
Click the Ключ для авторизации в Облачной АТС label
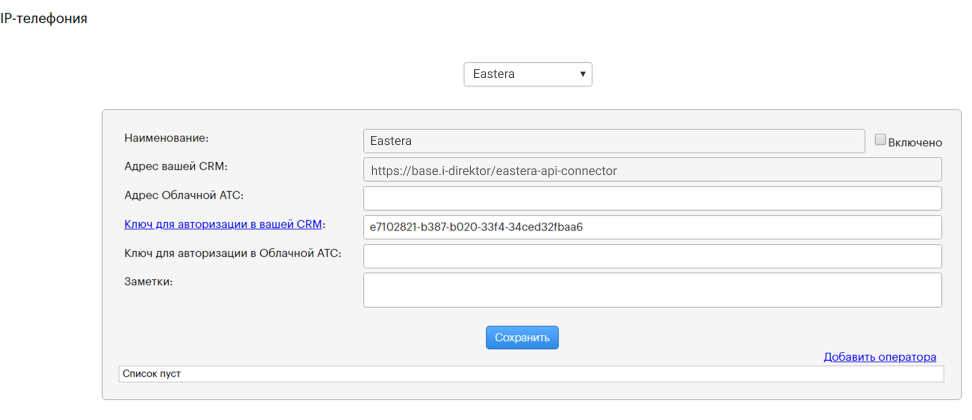(x=232, y=254)
